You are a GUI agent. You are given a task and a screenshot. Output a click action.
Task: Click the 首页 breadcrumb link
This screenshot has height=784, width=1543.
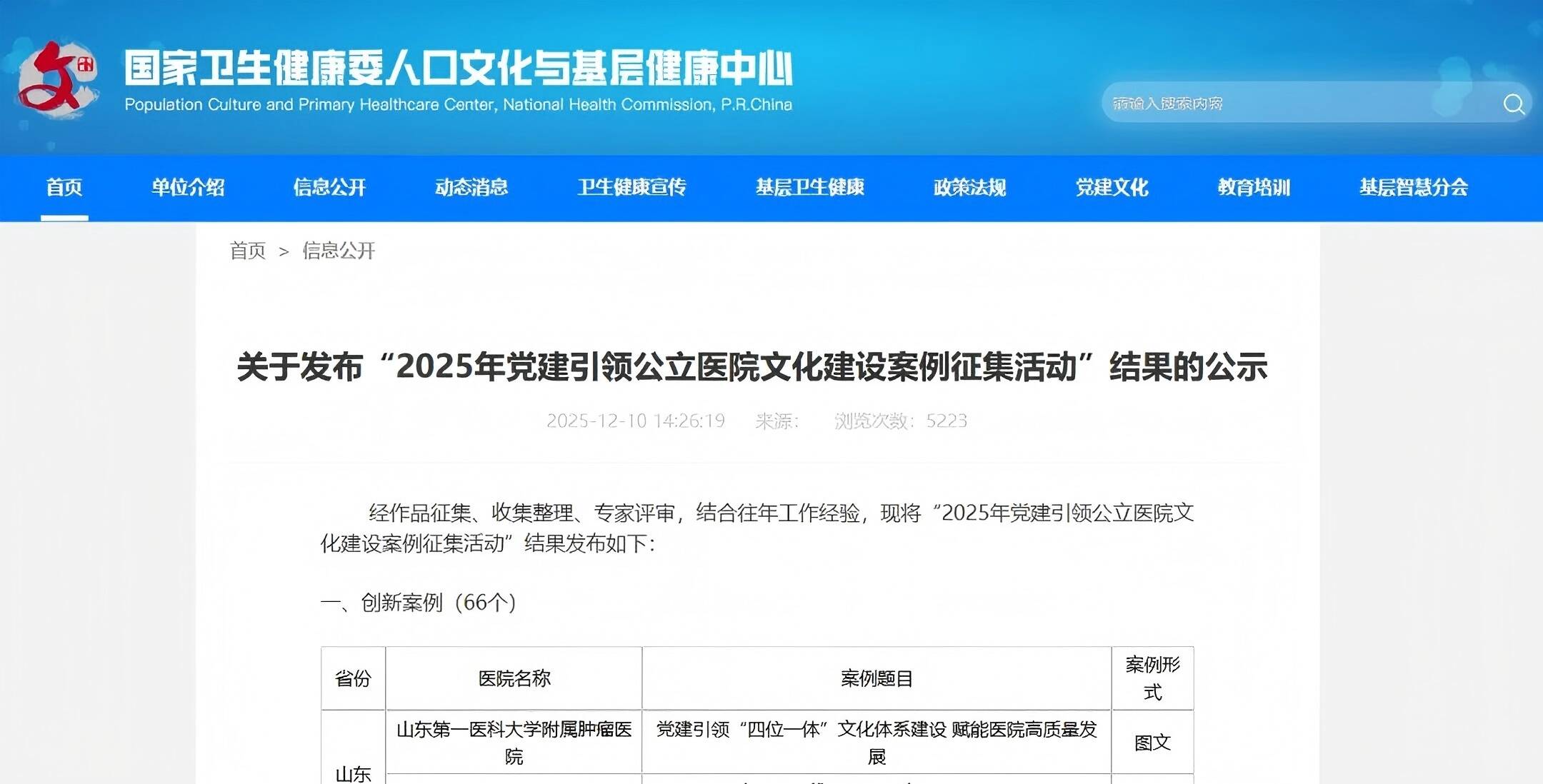click(248, 251)
